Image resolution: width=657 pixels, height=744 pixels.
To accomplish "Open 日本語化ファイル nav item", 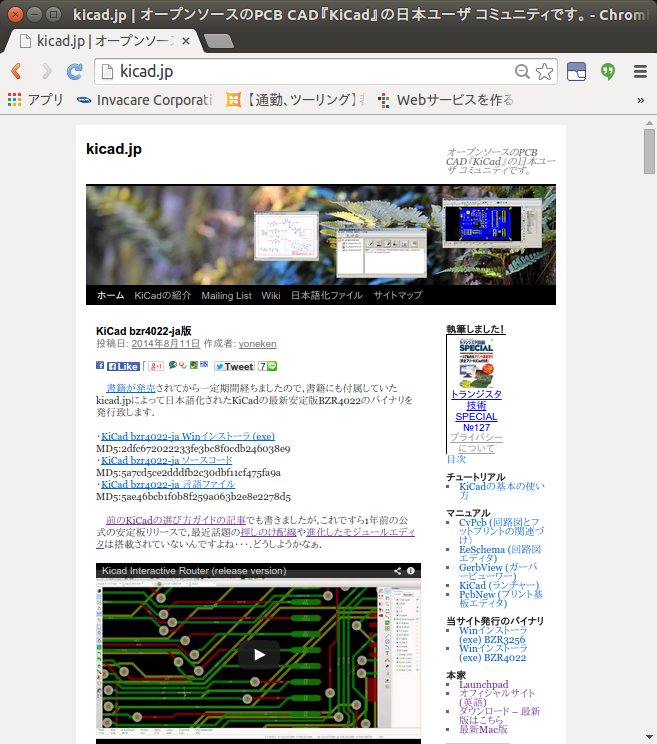I will 327,295.
